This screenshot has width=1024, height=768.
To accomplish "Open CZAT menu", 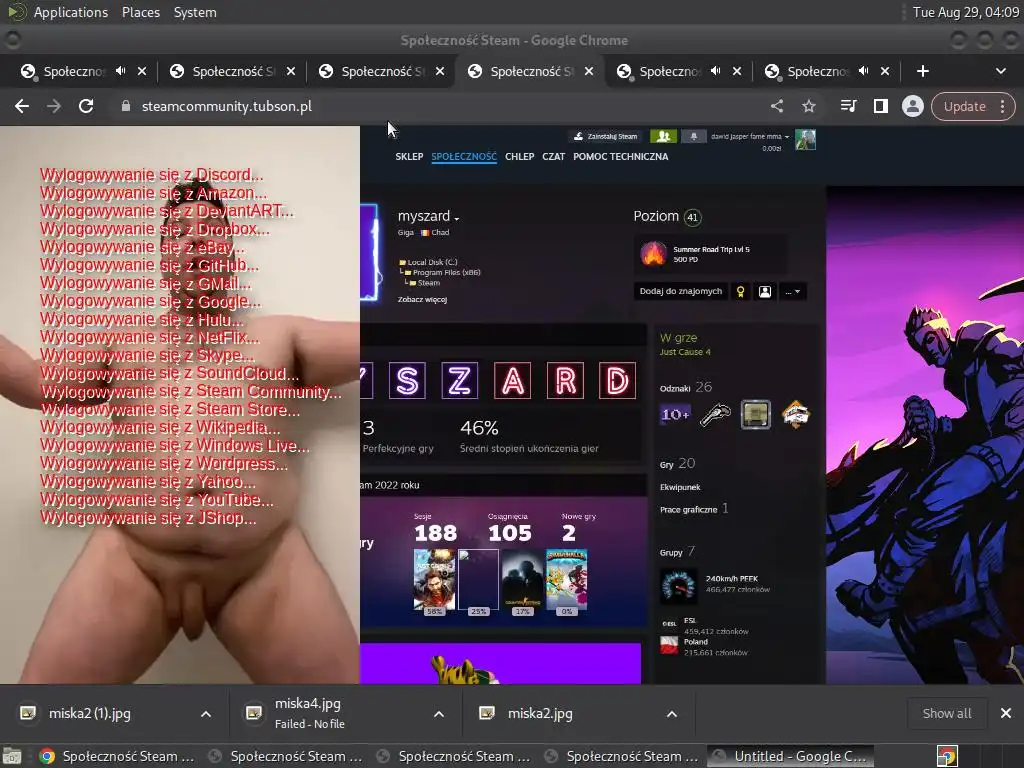I will (553, 157).
